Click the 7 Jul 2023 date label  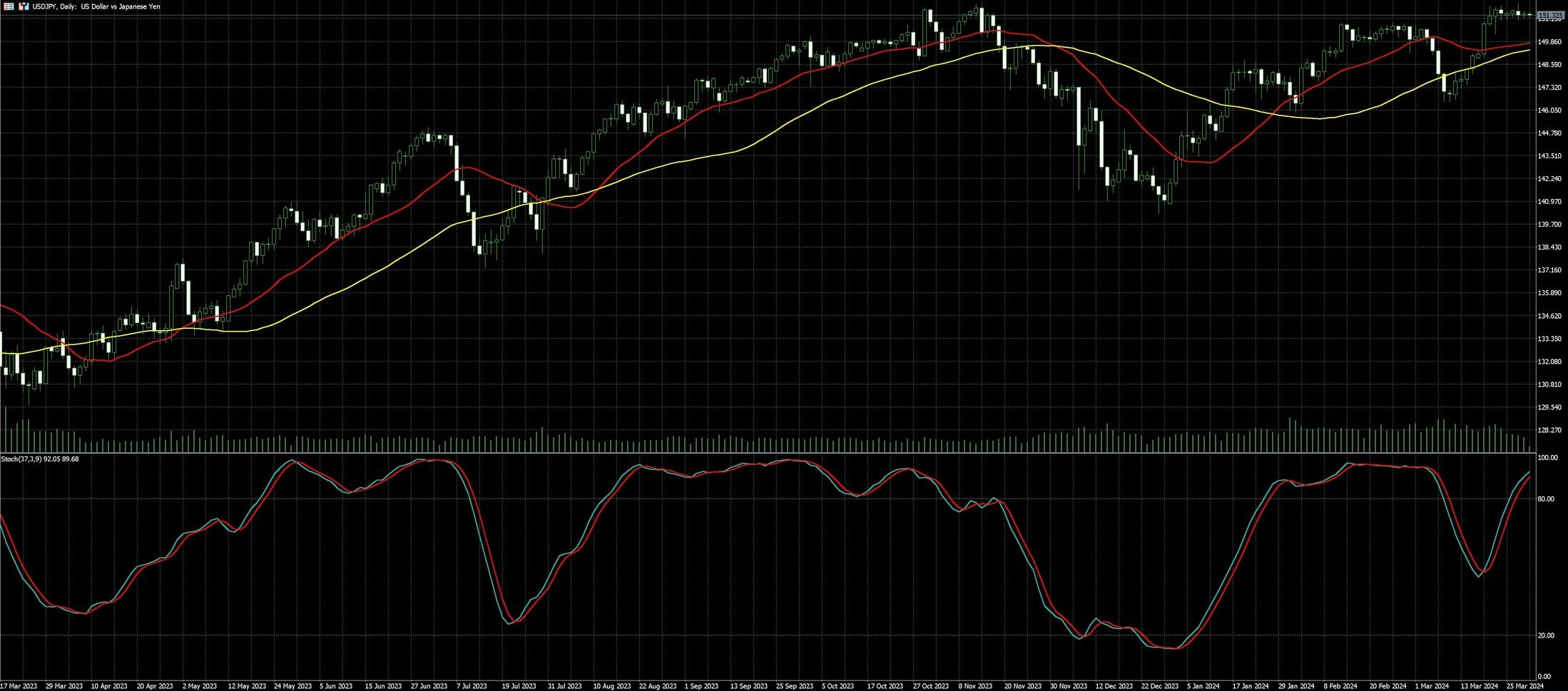click(x=472, y=686)
